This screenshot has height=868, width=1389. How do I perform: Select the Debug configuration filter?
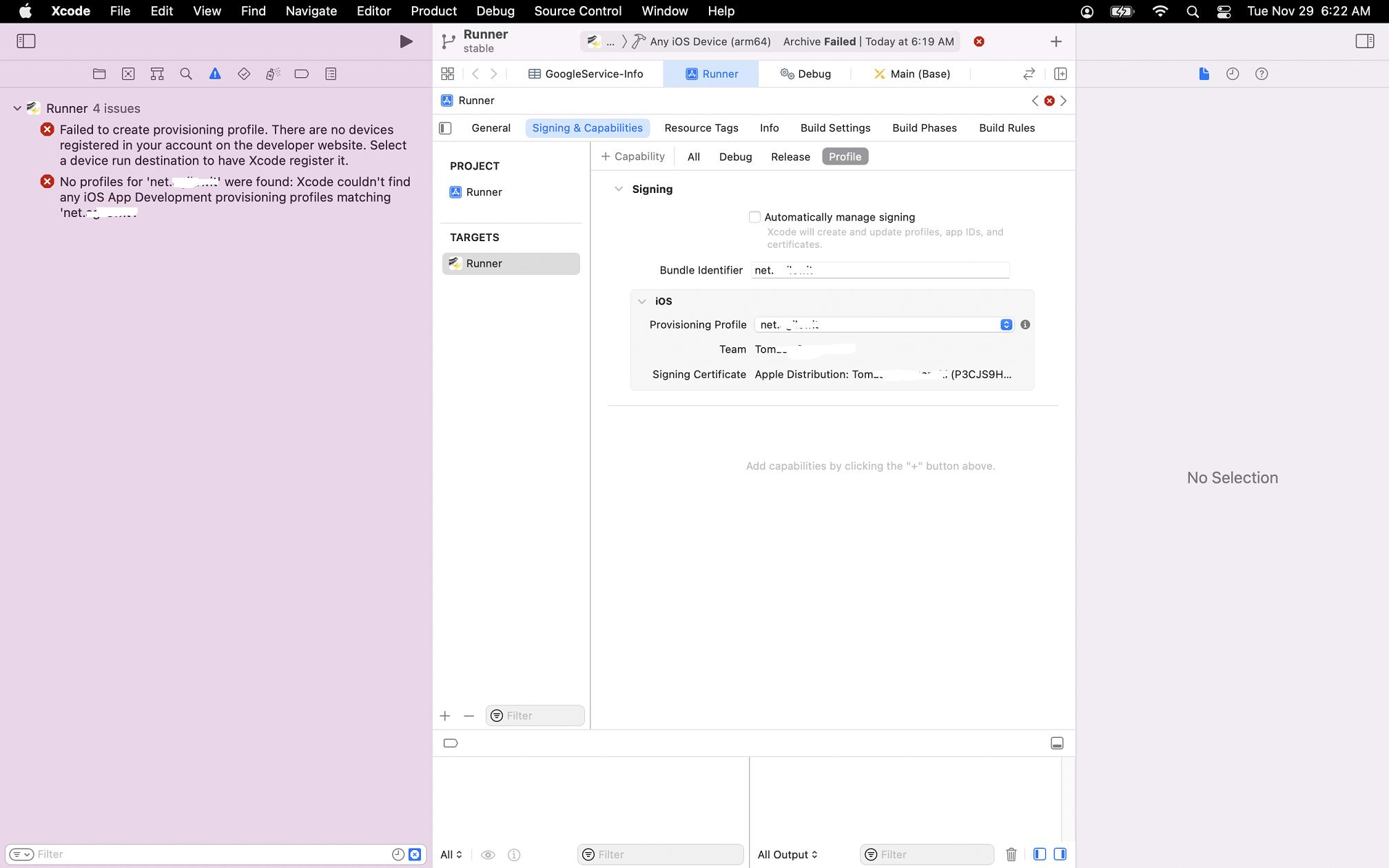point(735,156)
